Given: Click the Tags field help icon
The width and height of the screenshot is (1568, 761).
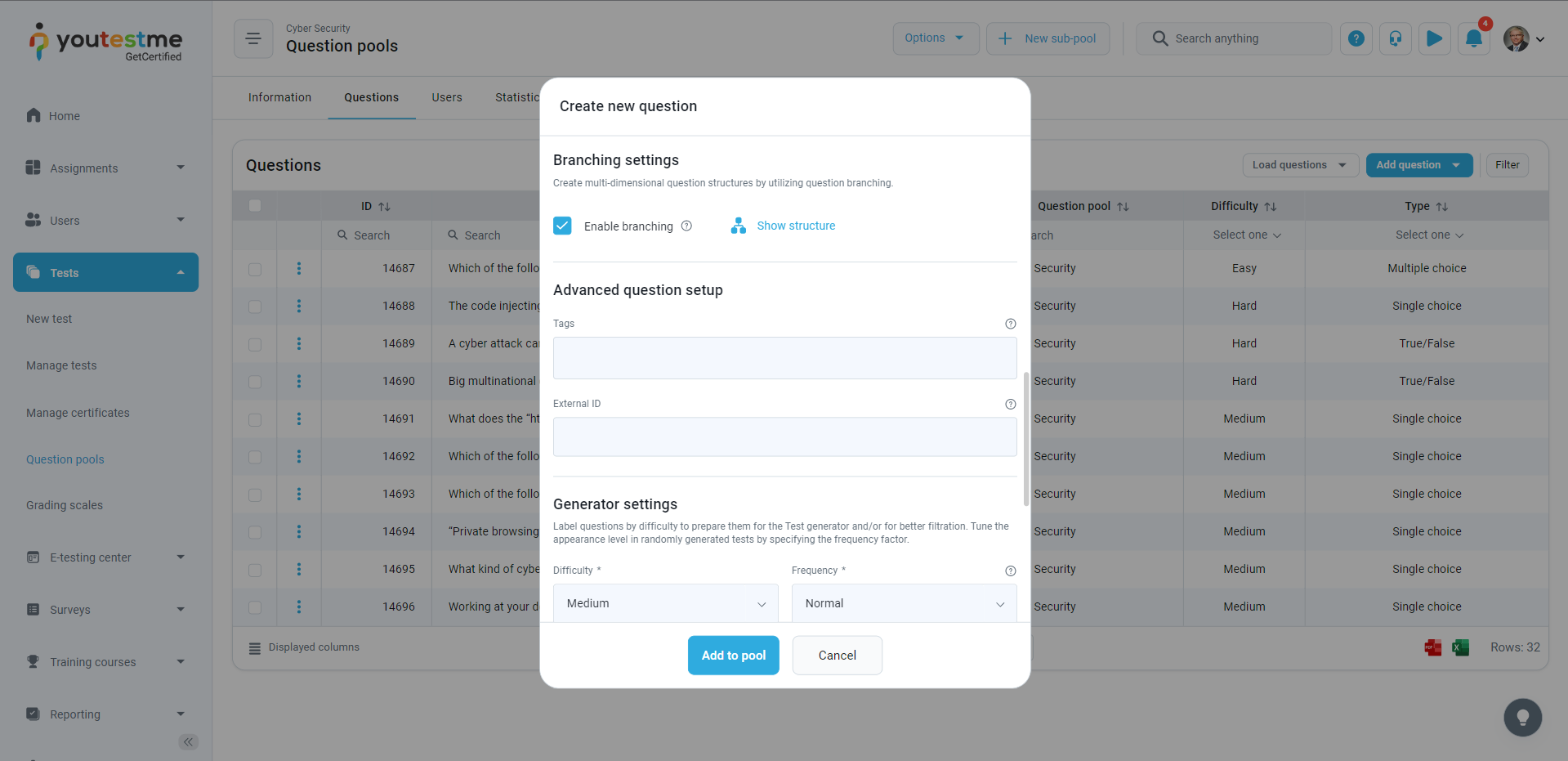Looking at the screenshot, I should (1011, 324).
